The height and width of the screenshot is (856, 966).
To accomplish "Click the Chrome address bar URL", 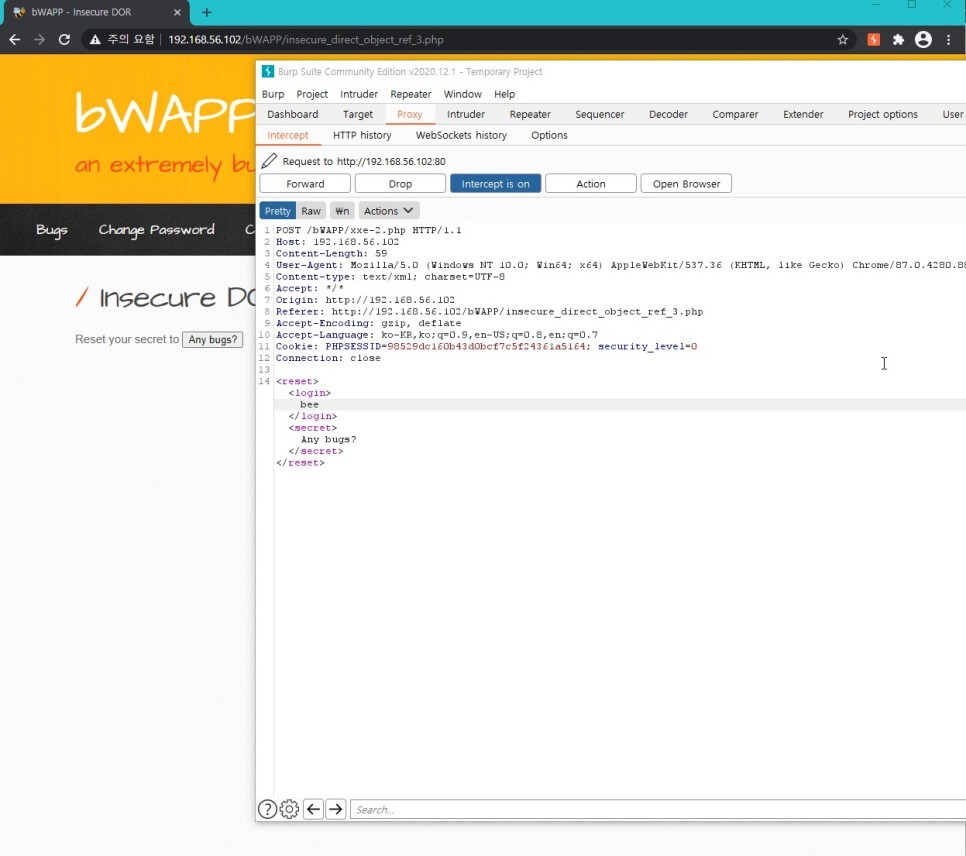I will (306, 39).
